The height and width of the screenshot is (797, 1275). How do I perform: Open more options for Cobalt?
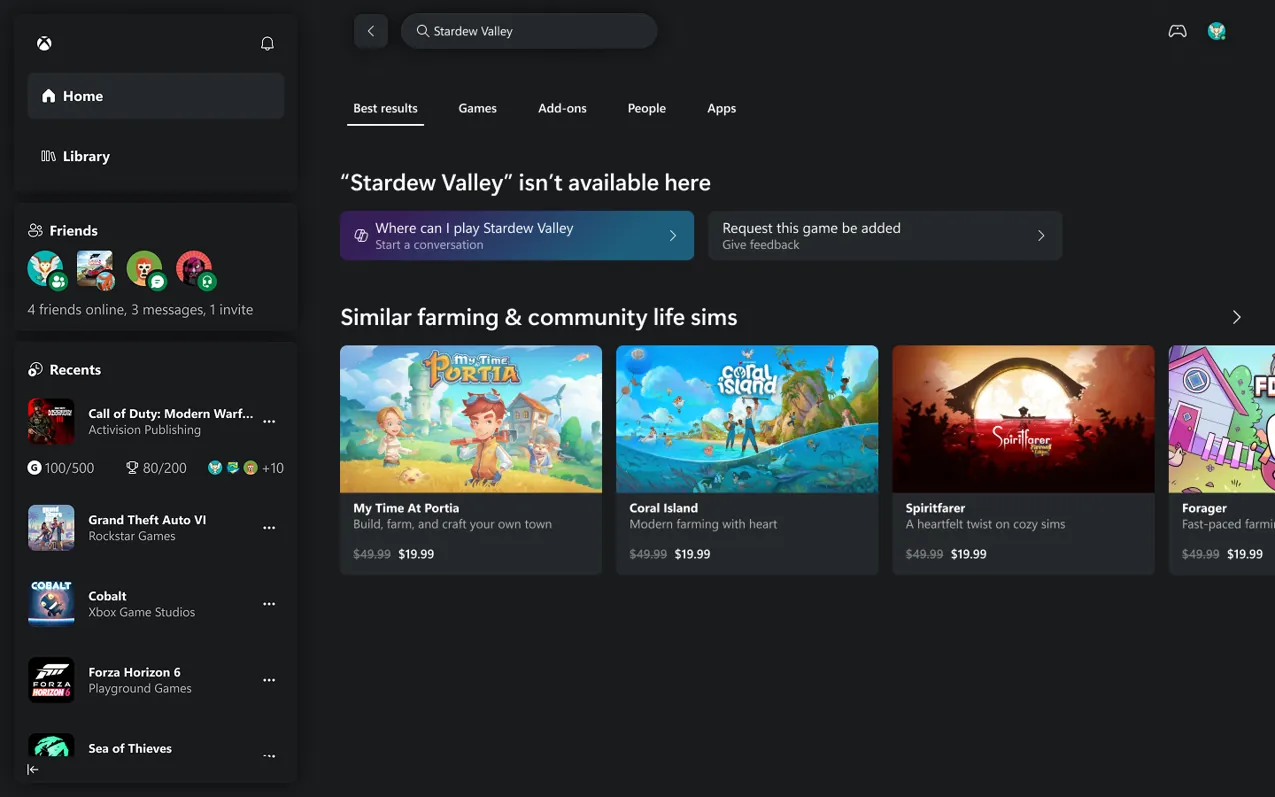[269, 604]
